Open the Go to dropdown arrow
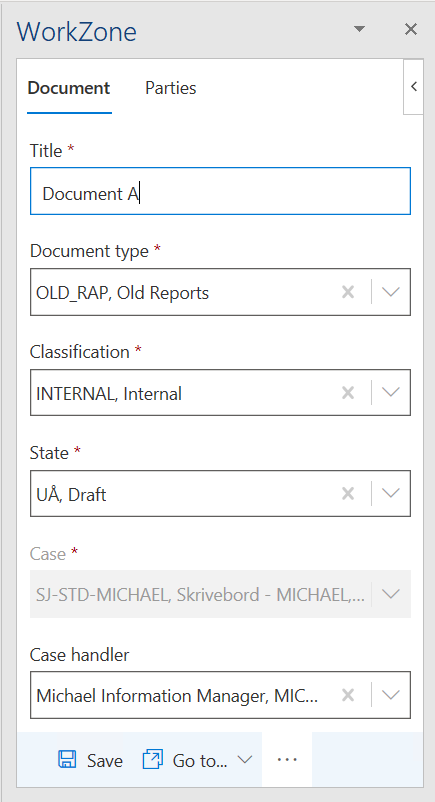 [246, 760]
